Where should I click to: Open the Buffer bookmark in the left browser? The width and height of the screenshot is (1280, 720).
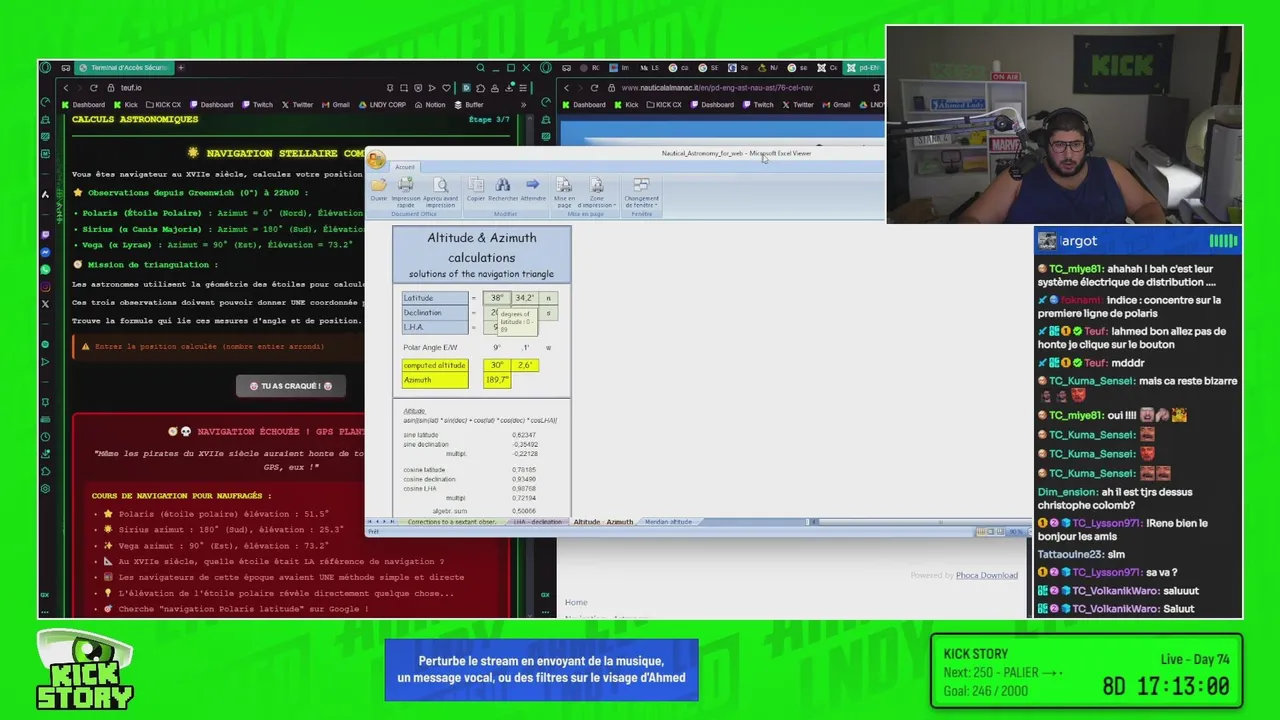469,104
